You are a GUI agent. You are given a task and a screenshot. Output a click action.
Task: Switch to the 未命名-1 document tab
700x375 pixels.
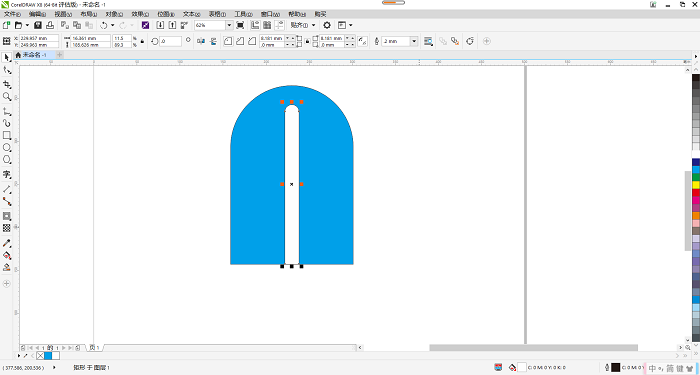point(34,54)
